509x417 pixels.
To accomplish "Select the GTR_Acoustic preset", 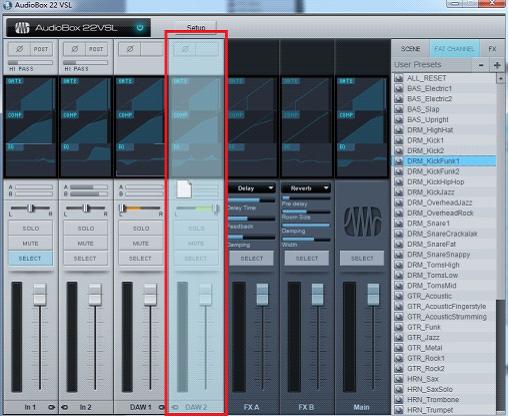I will pyautogui.click(x=445, y=296).
